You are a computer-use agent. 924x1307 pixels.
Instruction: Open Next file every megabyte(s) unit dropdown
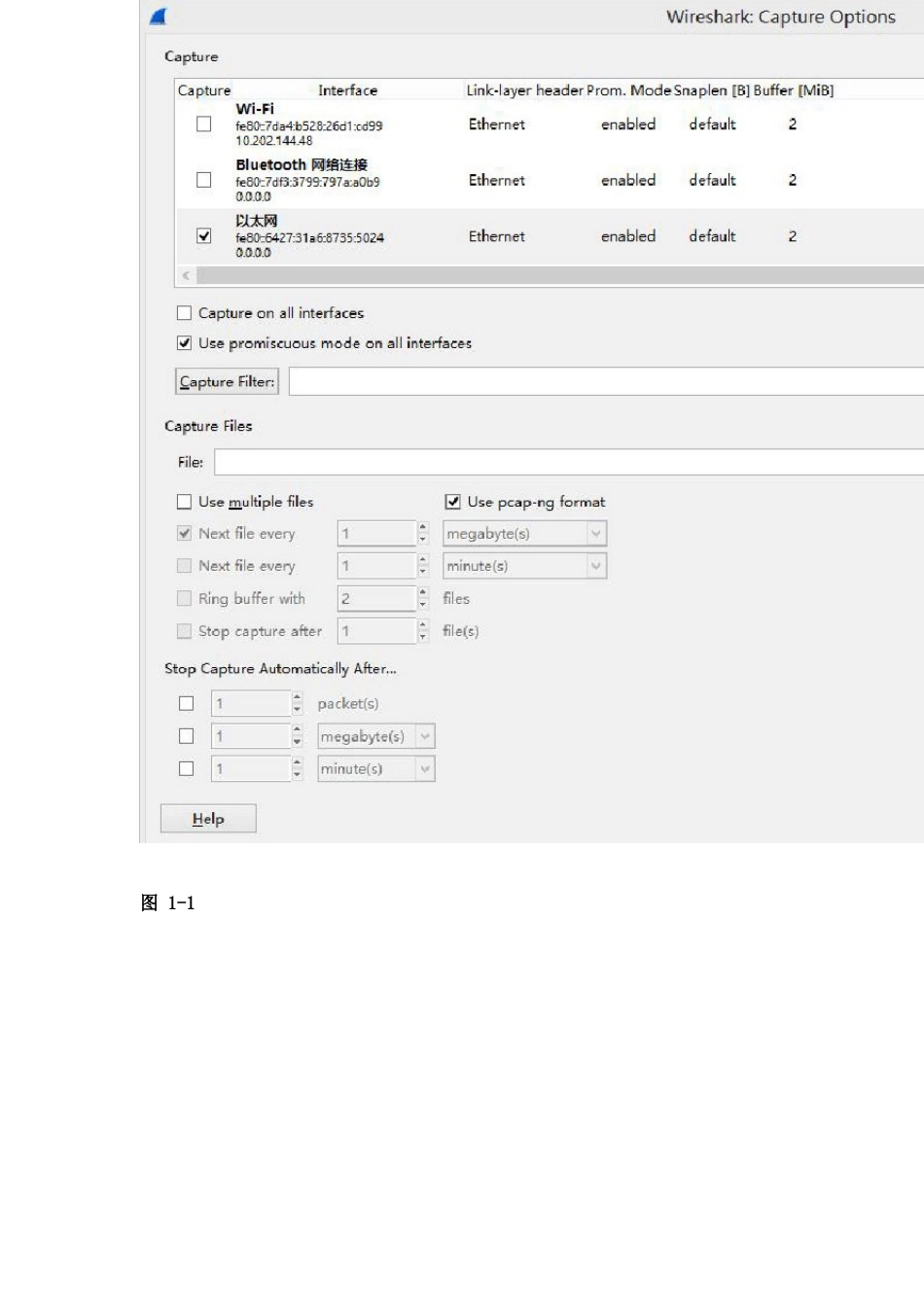525,534
